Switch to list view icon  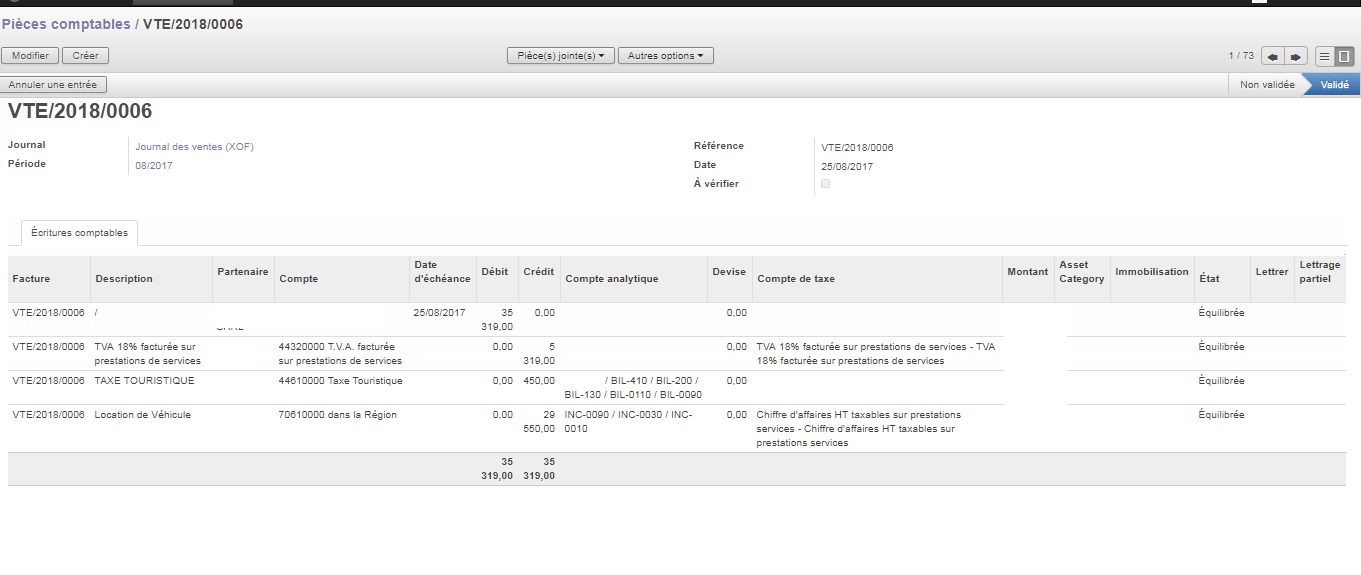tap(1324, 56)
